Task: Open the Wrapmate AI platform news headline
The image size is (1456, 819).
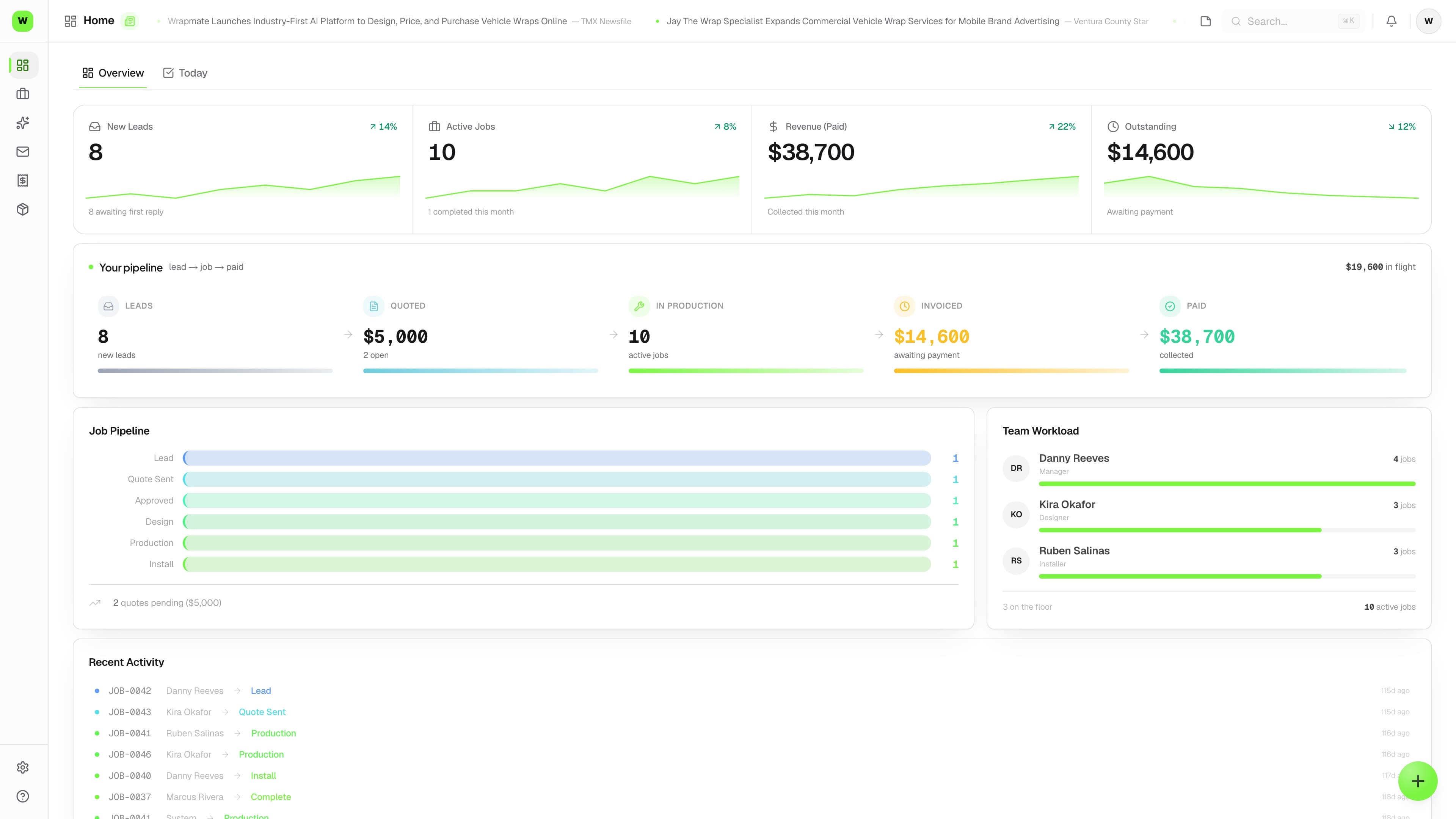Action: [x=367, y=21]
